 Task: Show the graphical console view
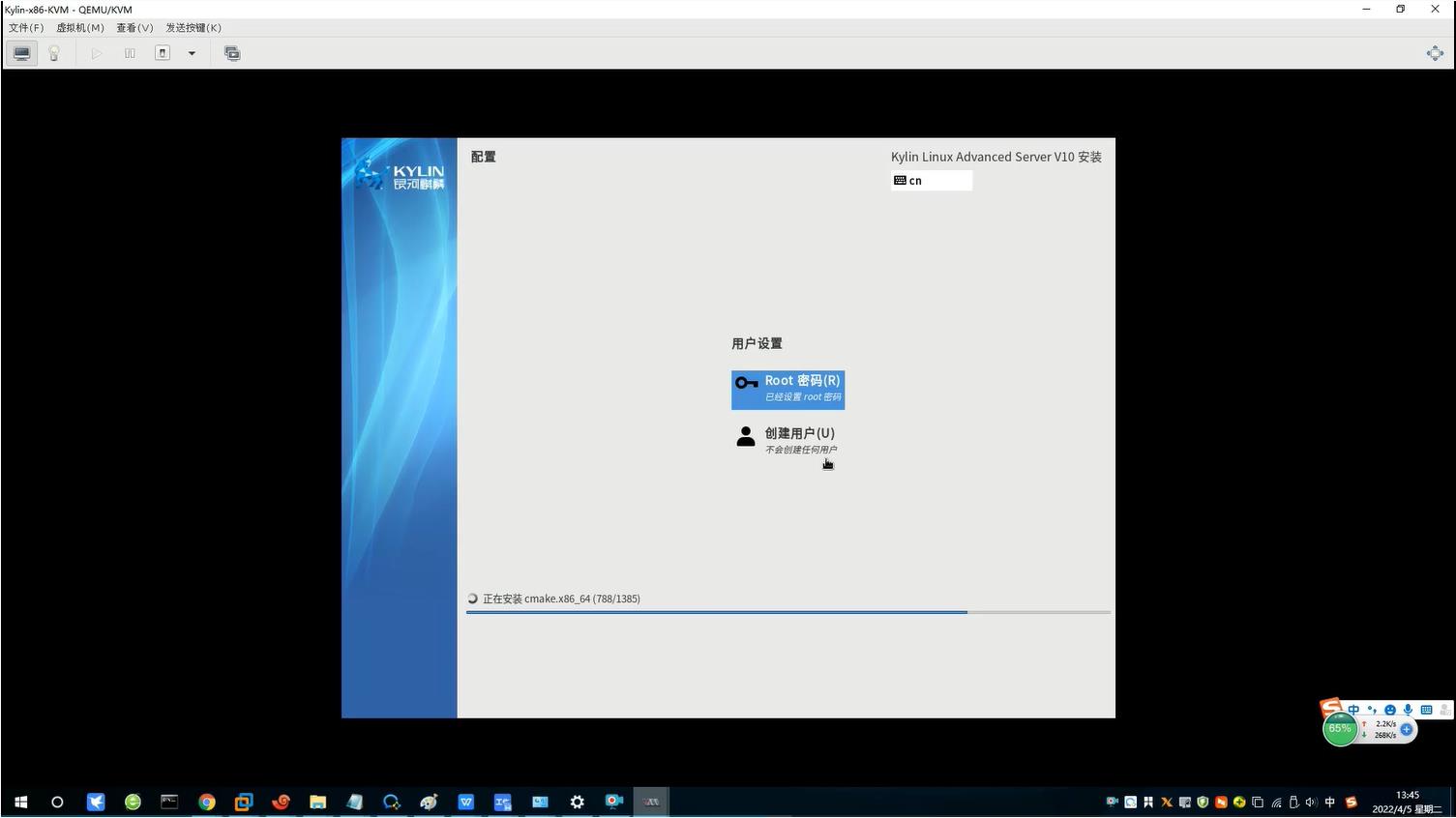(21, 53)
